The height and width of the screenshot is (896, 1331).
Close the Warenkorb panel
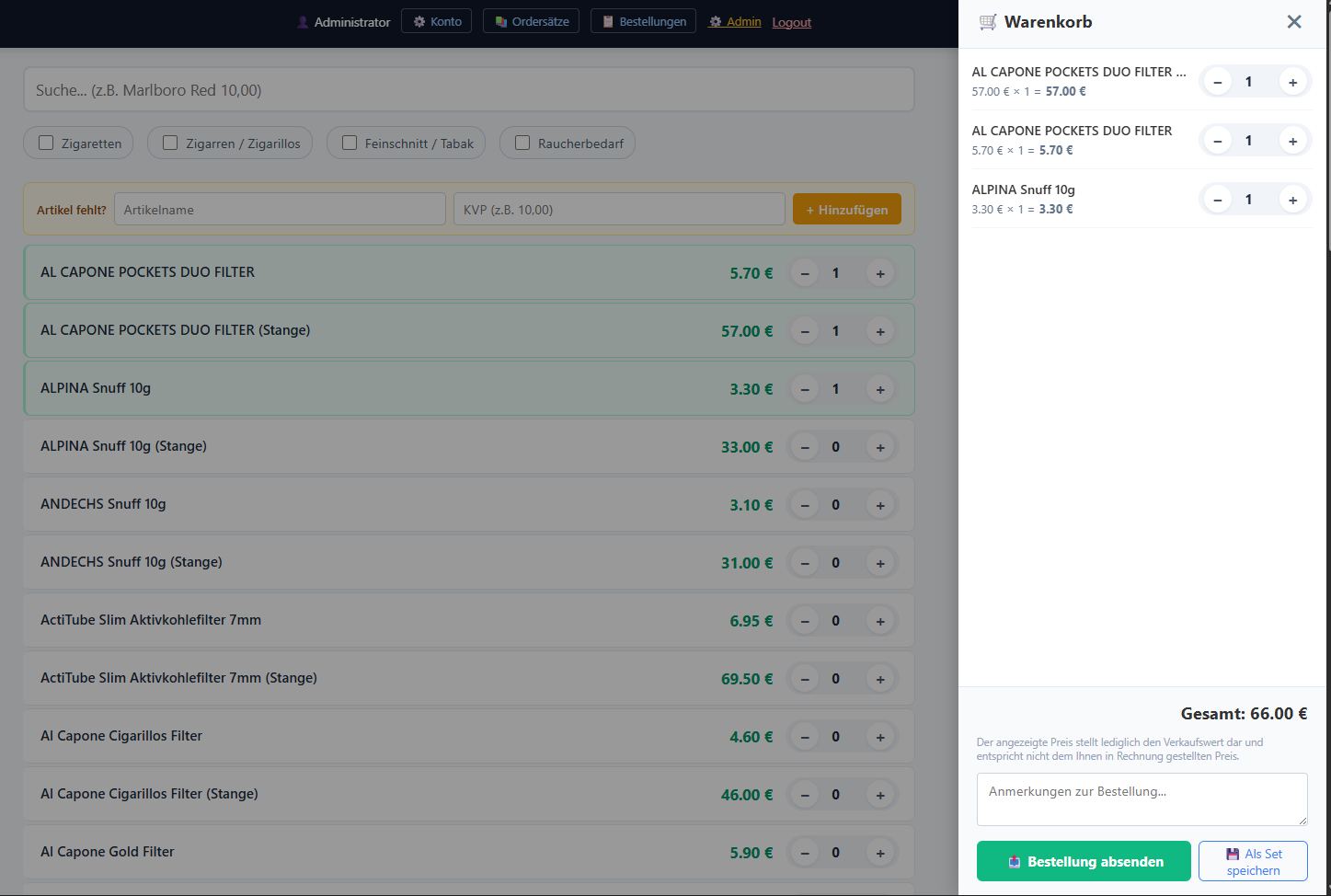[x=1294, y=22]
